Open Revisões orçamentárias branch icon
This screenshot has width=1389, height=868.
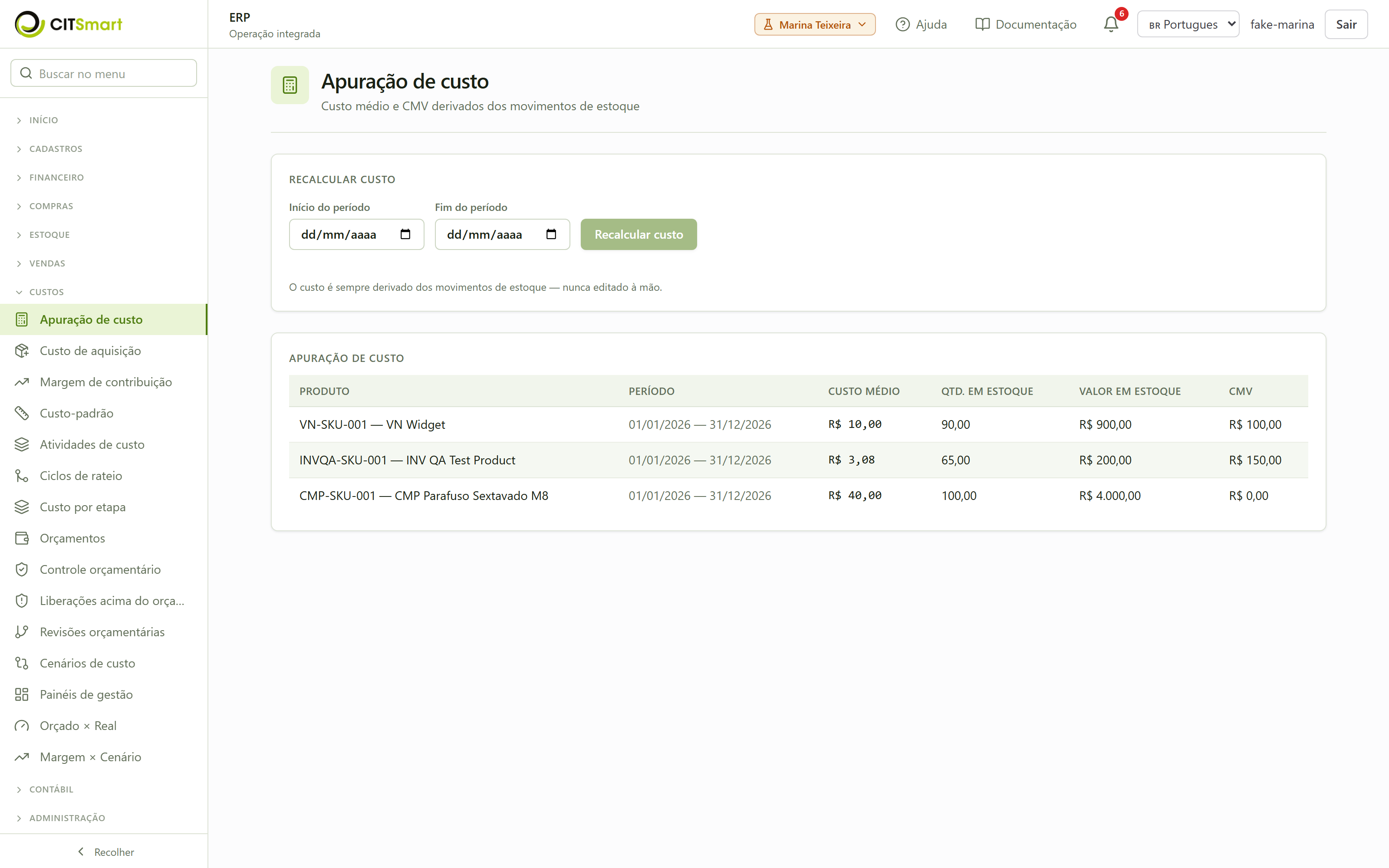[22, 632]
